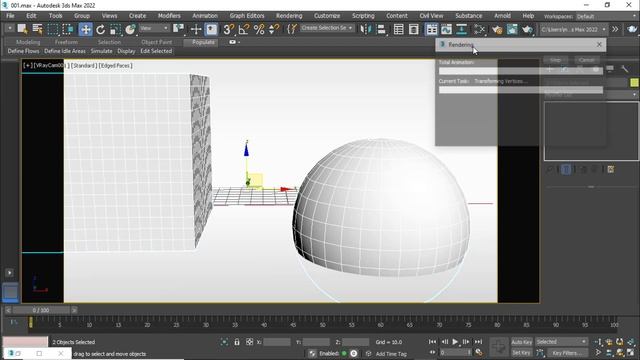Switch to Populate ribbon tab

203,42
